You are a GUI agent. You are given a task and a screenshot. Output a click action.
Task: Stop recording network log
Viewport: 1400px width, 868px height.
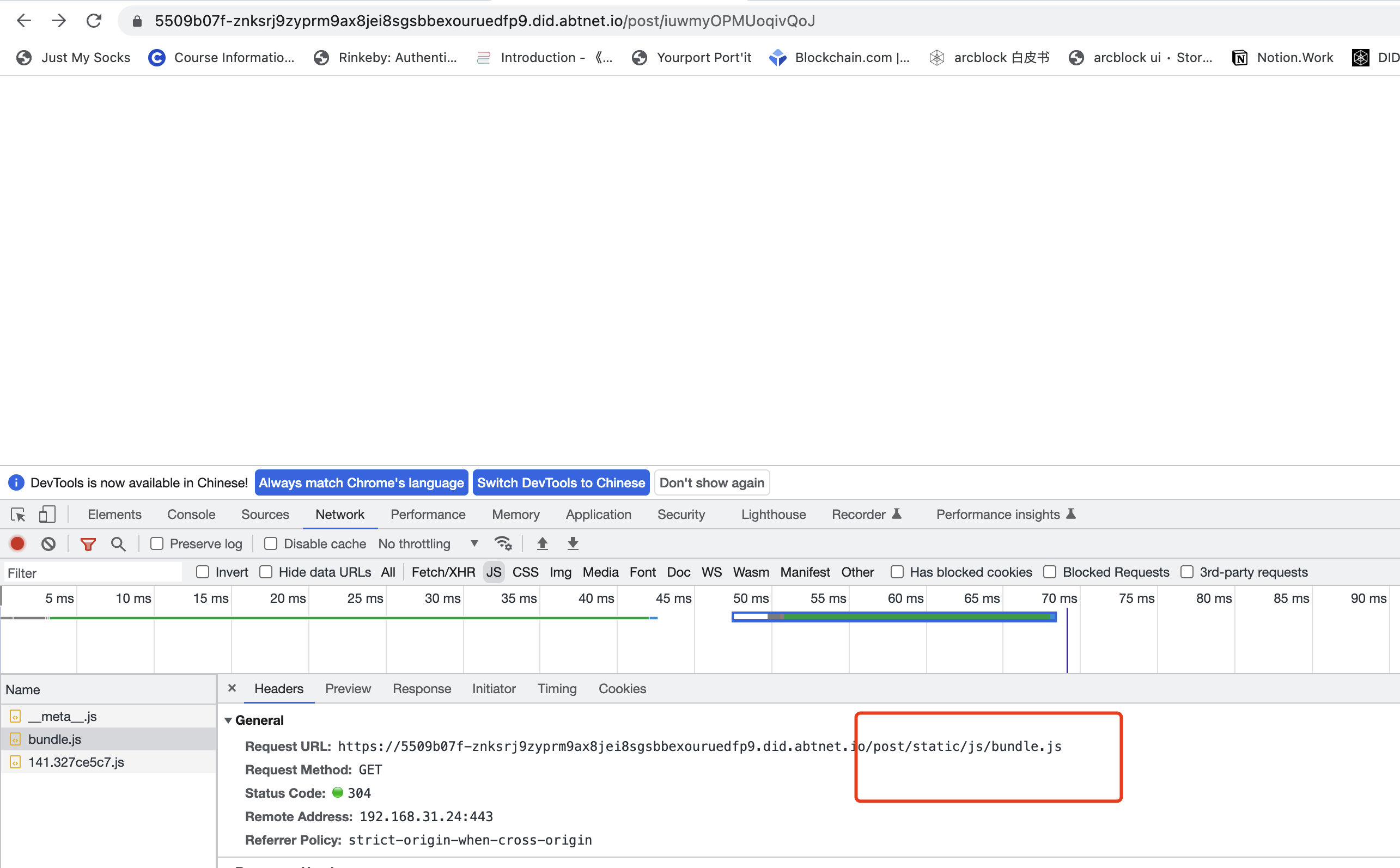pyautogui.click(x=17, y=543)
